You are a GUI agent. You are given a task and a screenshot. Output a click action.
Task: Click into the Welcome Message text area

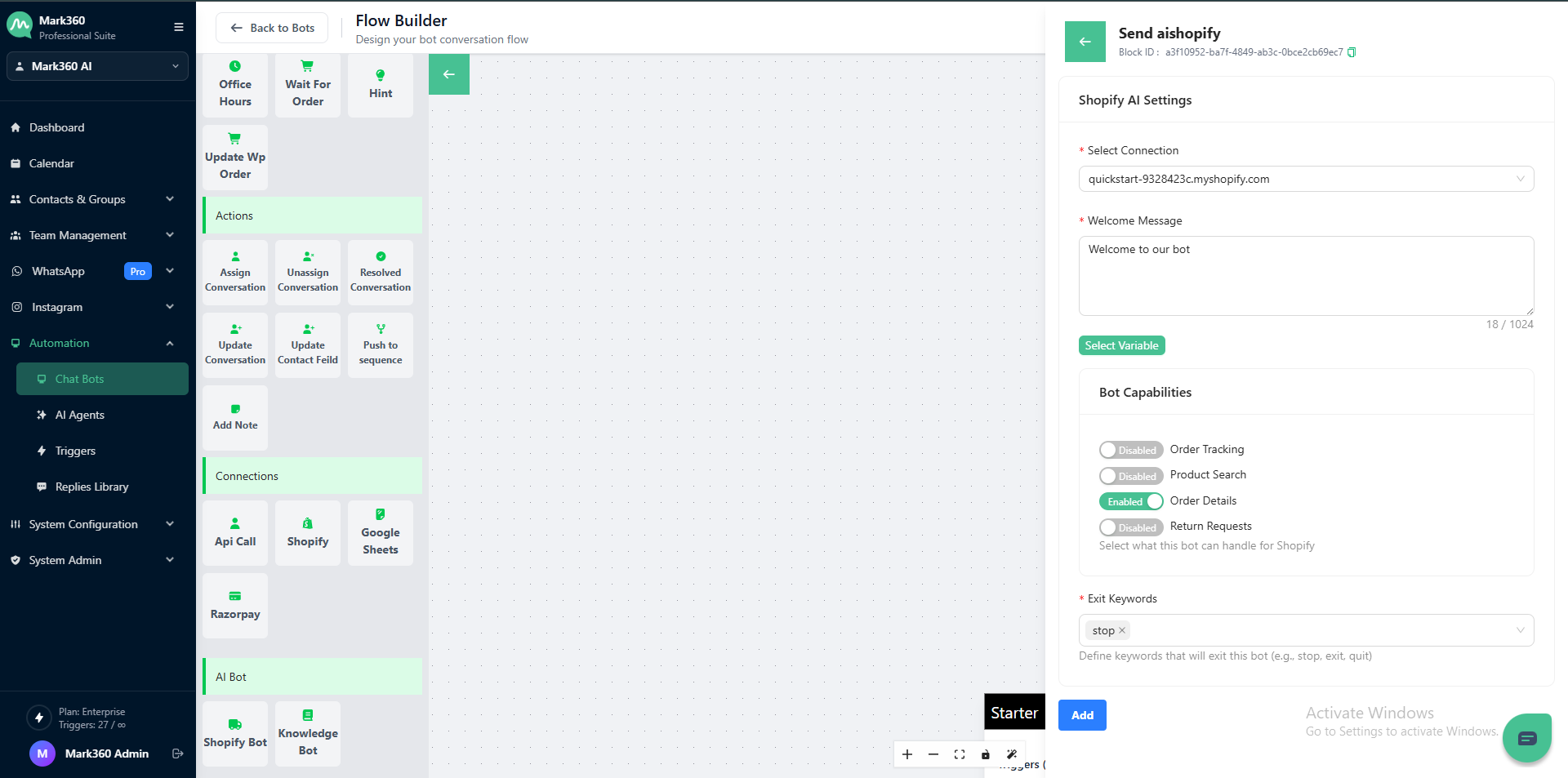pyautogui.click(x=1305, y=275)
